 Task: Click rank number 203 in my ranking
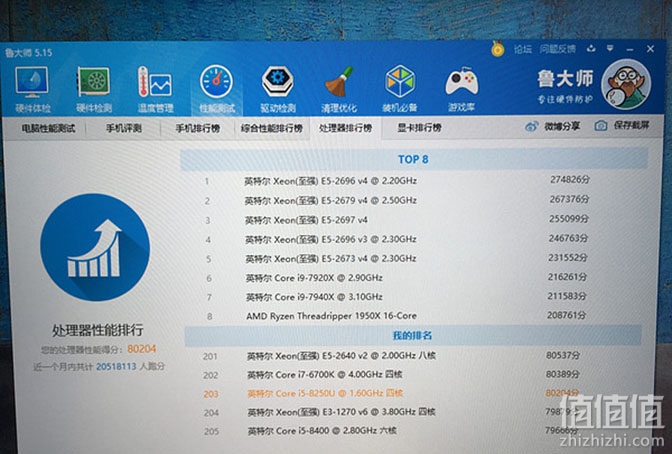[211, 394]
